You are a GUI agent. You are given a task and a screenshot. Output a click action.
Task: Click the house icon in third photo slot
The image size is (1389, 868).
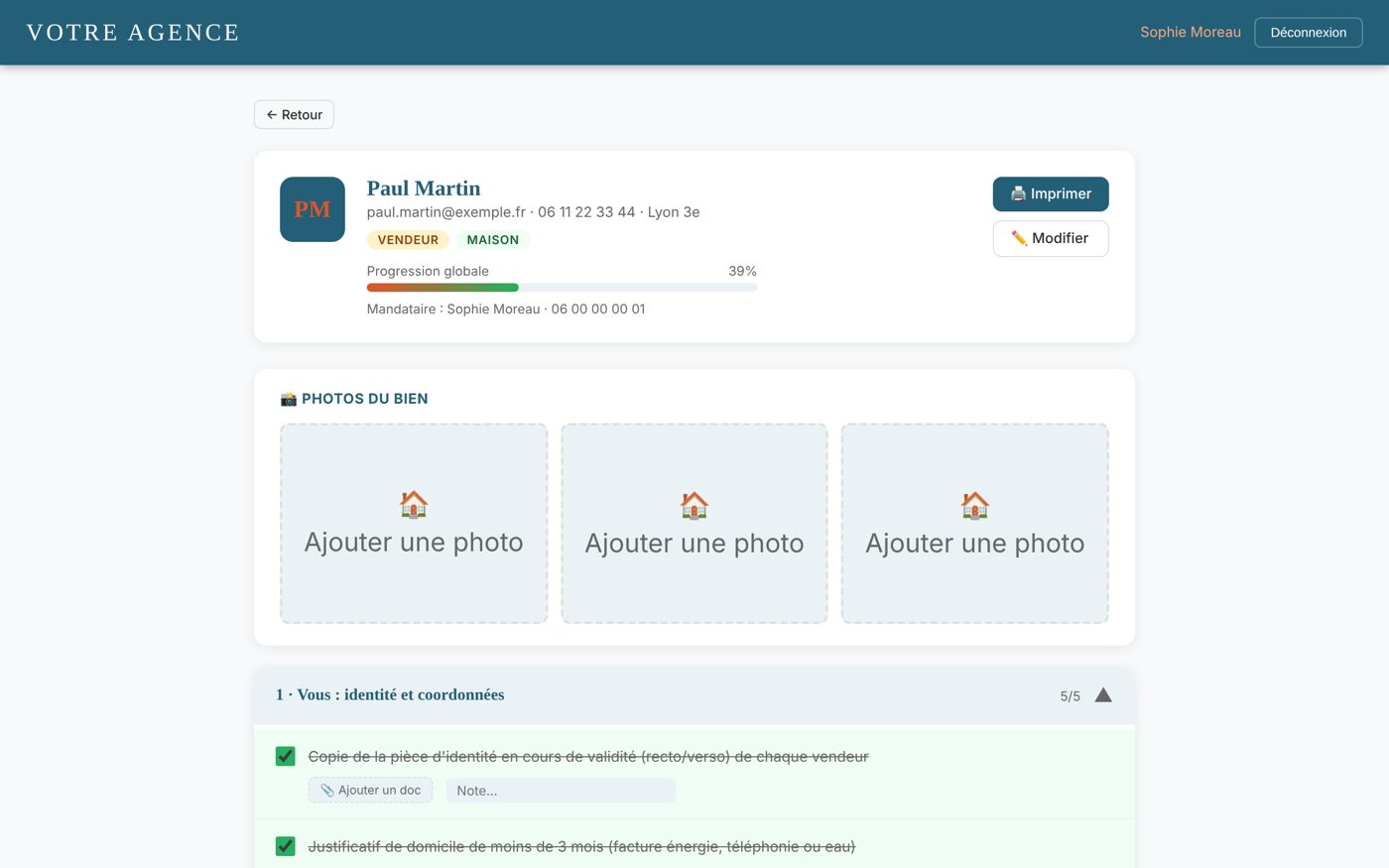[975, 505]
